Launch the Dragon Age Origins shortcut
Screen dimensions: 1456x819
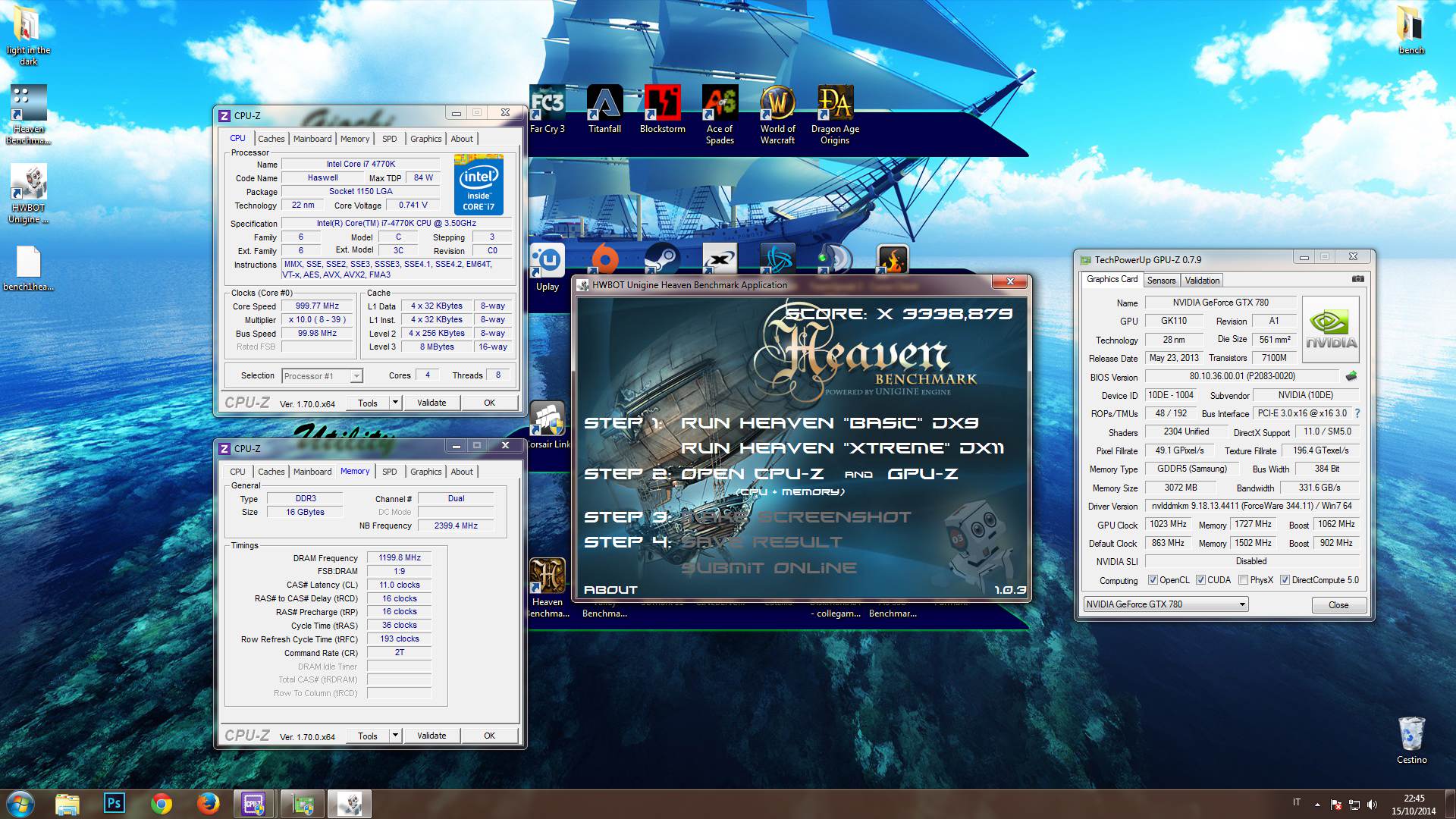click(835, 115)
